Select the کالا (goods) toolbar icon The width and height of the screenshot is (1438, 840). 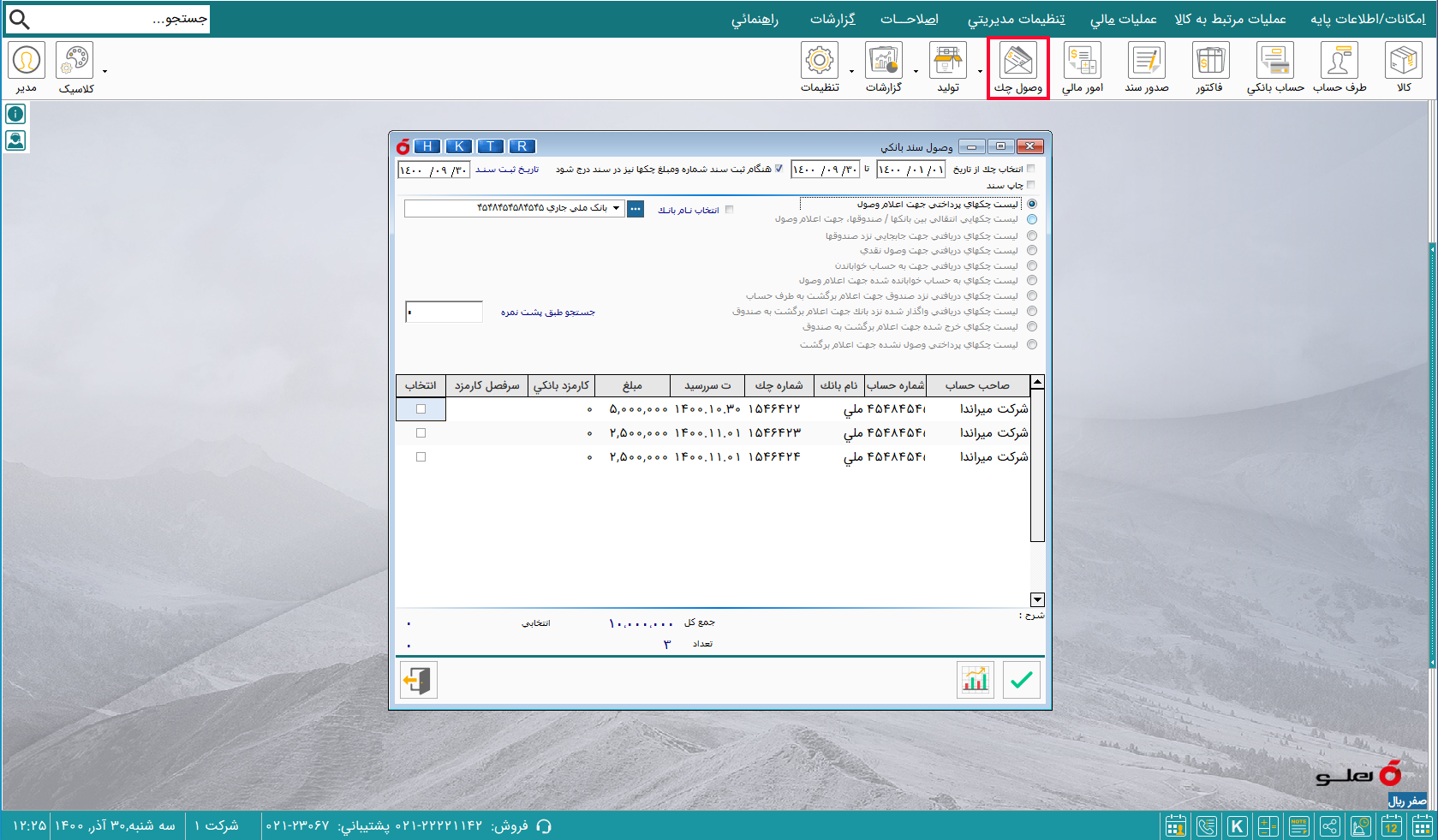(1402, 62)
